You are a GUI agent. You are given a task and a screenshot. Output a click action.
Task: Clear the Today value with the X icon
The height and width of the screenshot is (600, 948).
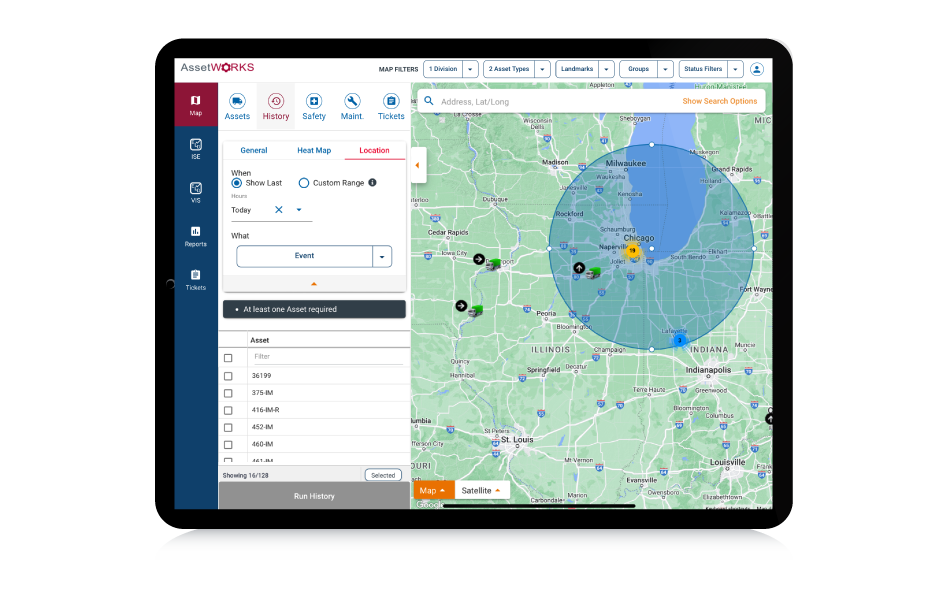coord(279,209)
